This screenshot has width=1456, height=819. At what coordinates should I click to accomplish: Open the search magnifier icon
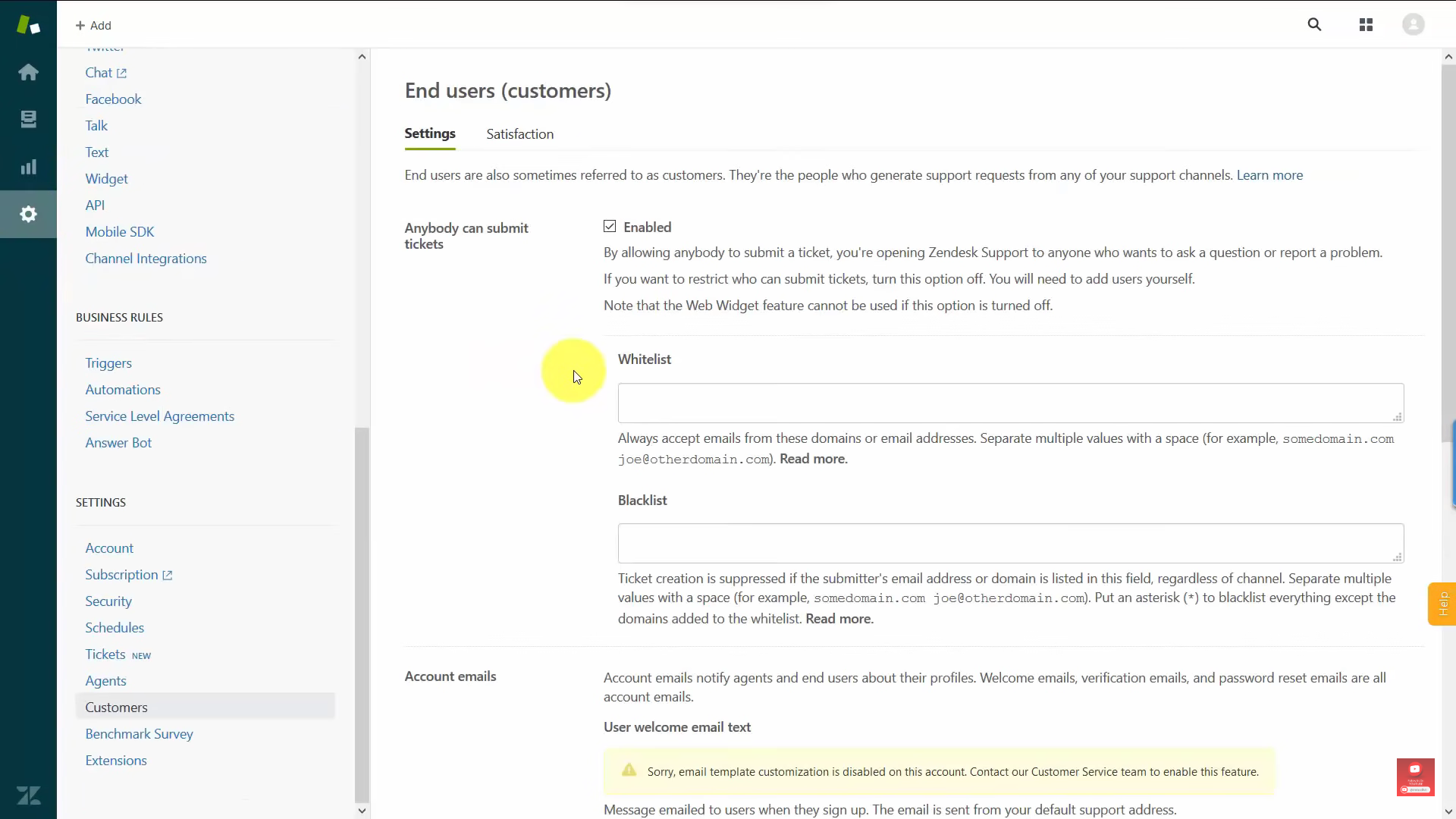click(x=1314, y=25)
